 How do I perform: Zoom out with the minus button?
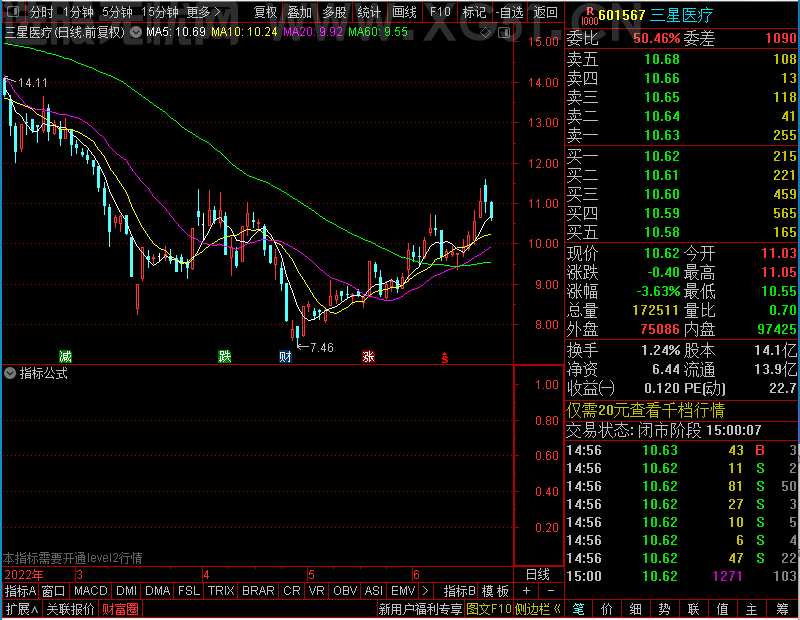click(x=551, y=590)
